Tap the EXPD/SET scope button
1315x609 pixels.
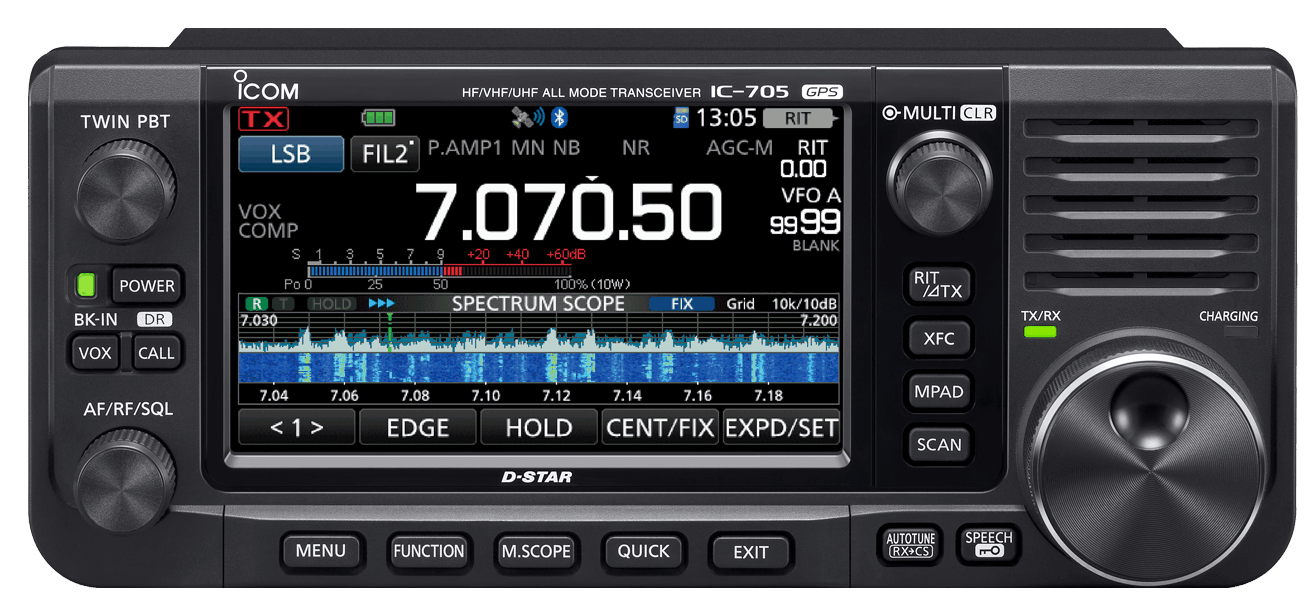[x=781, y=428]
